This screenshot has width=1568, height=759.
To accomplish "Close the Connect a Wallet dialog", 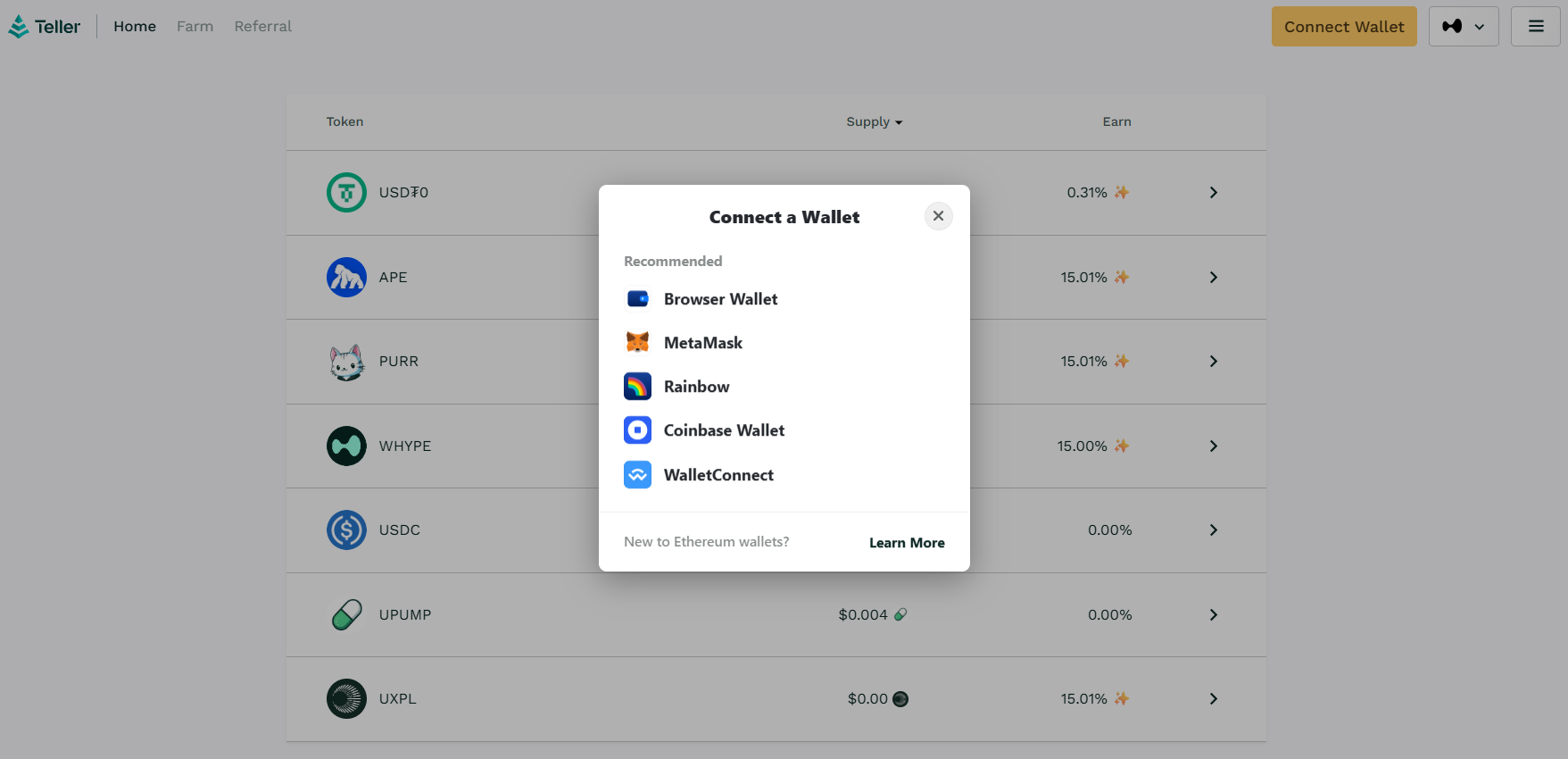I will tap(938, 216).
